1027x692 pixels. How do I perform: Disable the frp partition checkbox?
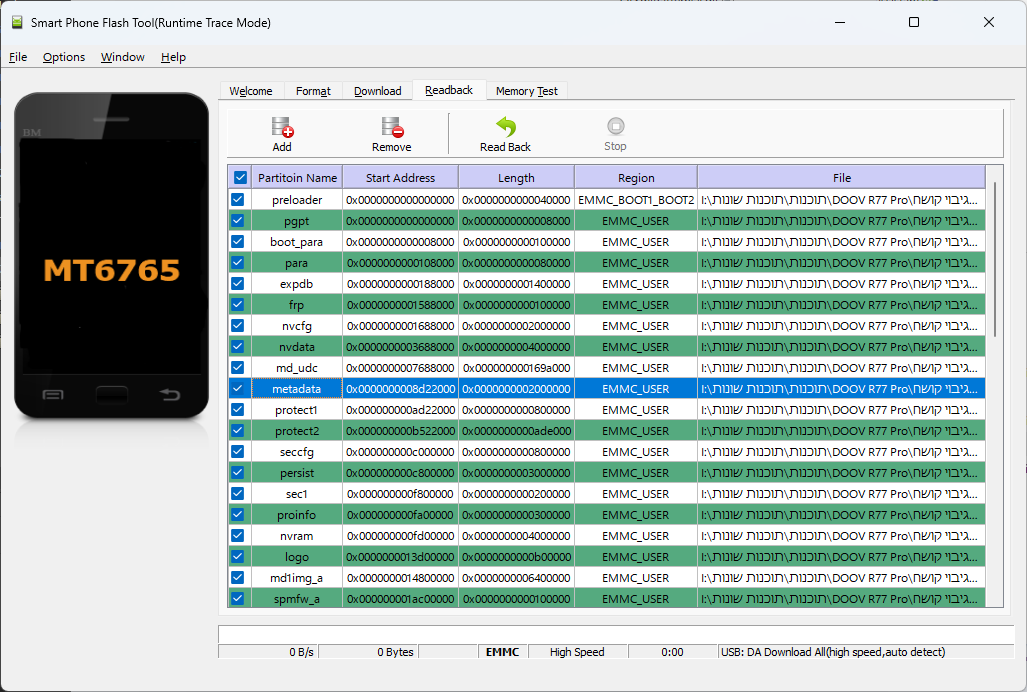click(238, 305)
